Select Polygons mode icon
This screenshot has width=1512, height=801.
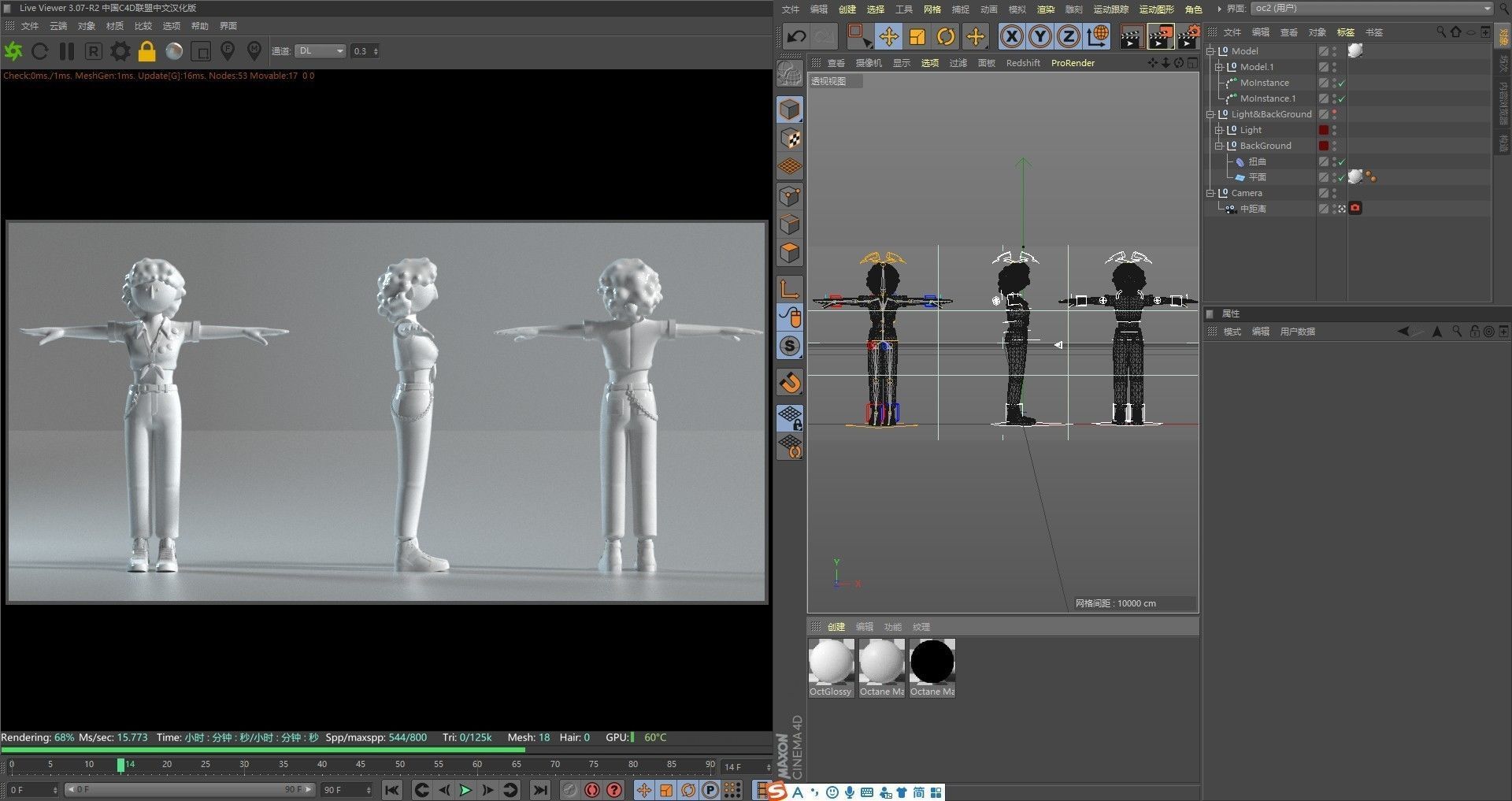pyautogui.click(x=790, y=253)
